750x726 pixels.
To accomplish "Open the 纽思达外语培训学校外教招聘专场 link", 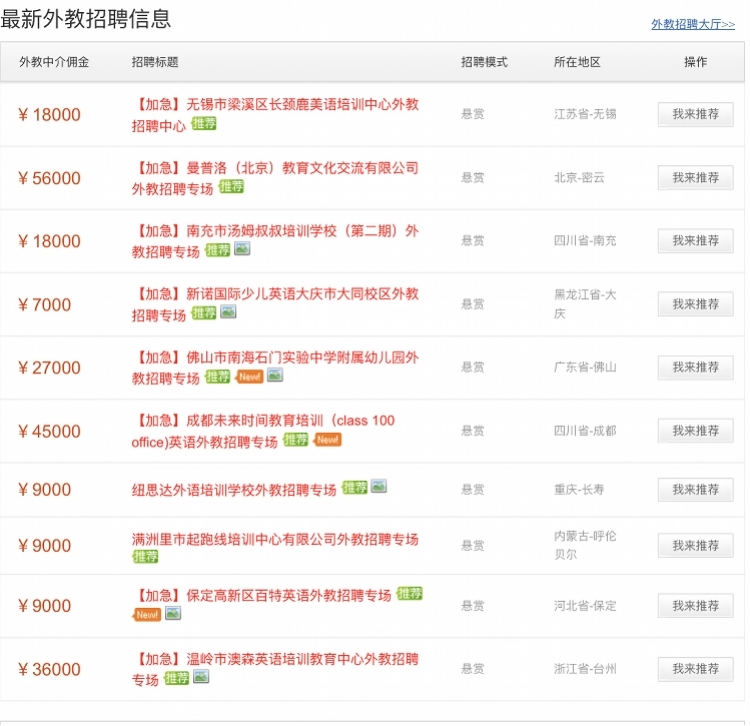I will (234, 490).
